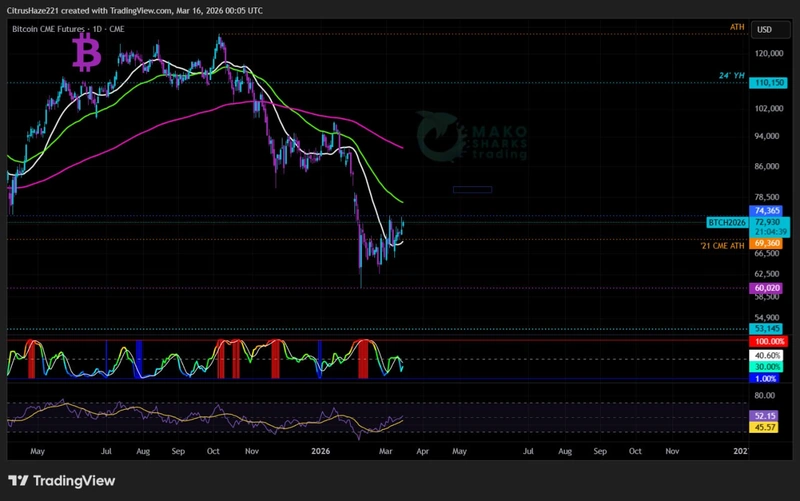Click the Jul label on the right time axis
Screen dimensions: 800x501
(527, 451)
